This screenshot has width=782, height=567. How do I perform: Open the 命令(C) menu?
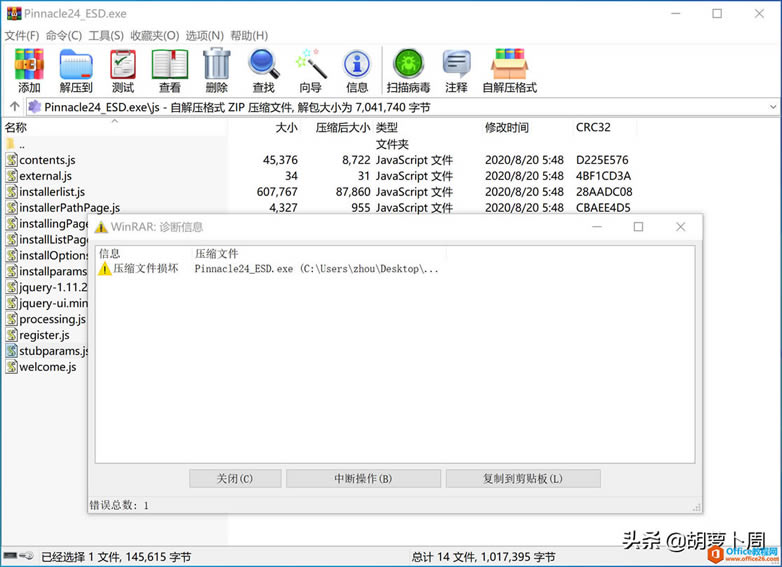coord(64,35)
